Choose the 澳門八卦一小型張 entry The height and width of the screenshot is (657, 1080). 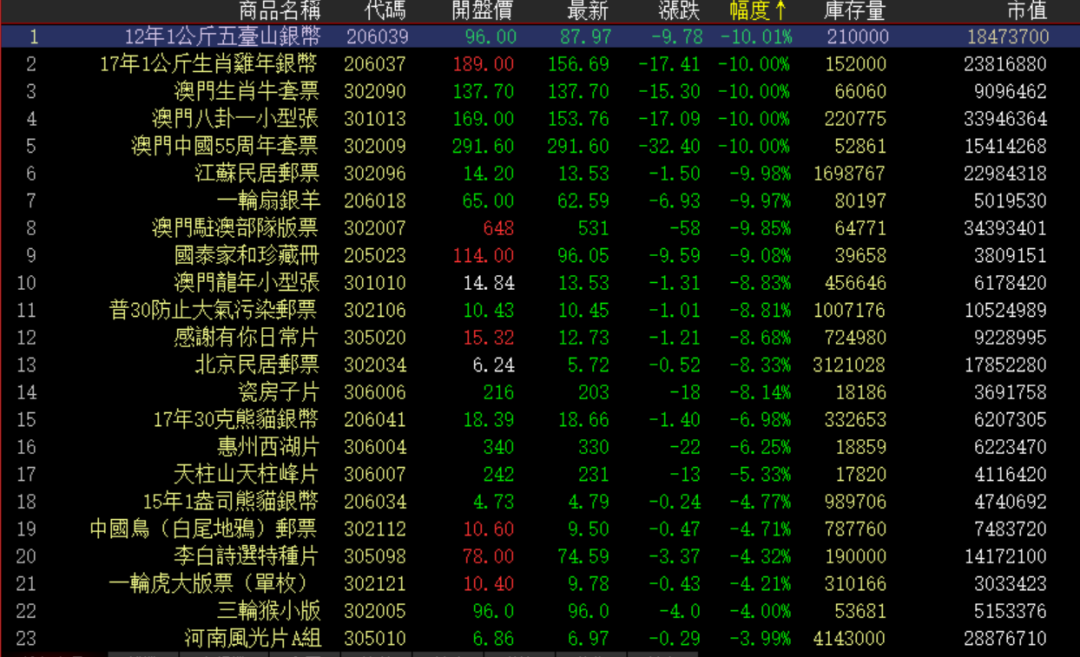coord(235,119)
